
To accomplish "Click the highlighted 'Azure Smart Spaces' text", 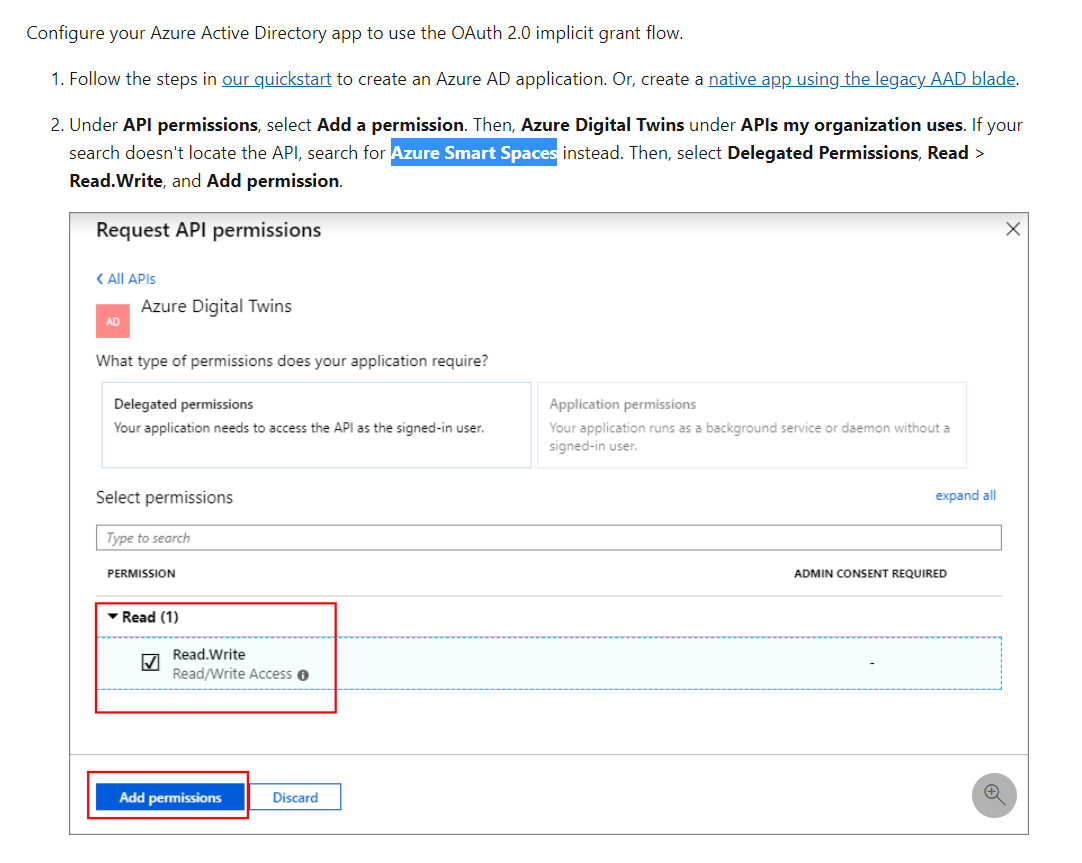I will pos(473,152).
